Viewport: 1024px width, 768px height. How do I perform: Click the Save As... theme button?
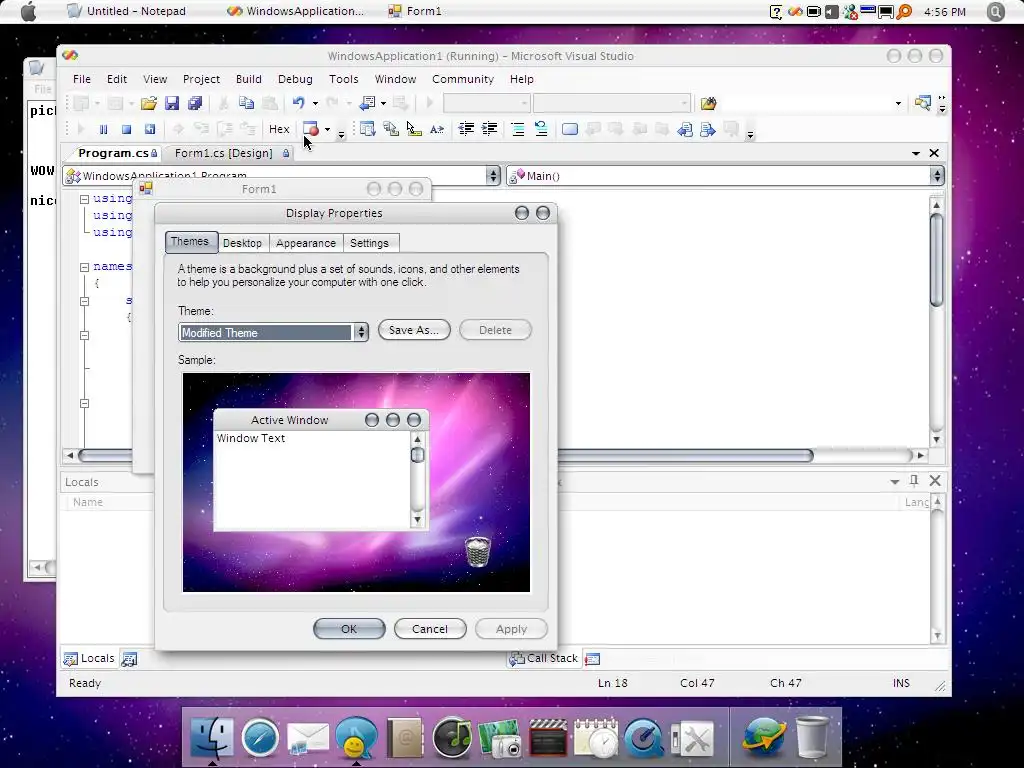click(414, 330)
